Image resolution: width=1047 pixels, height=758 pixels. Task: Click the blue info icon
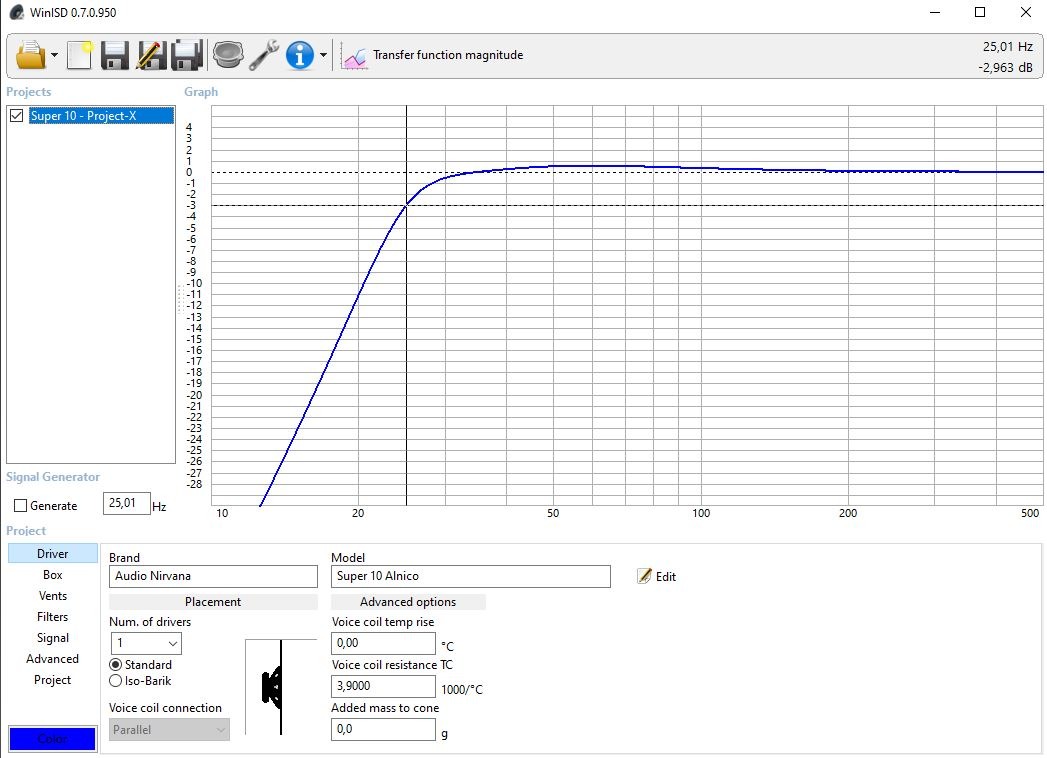300,55
